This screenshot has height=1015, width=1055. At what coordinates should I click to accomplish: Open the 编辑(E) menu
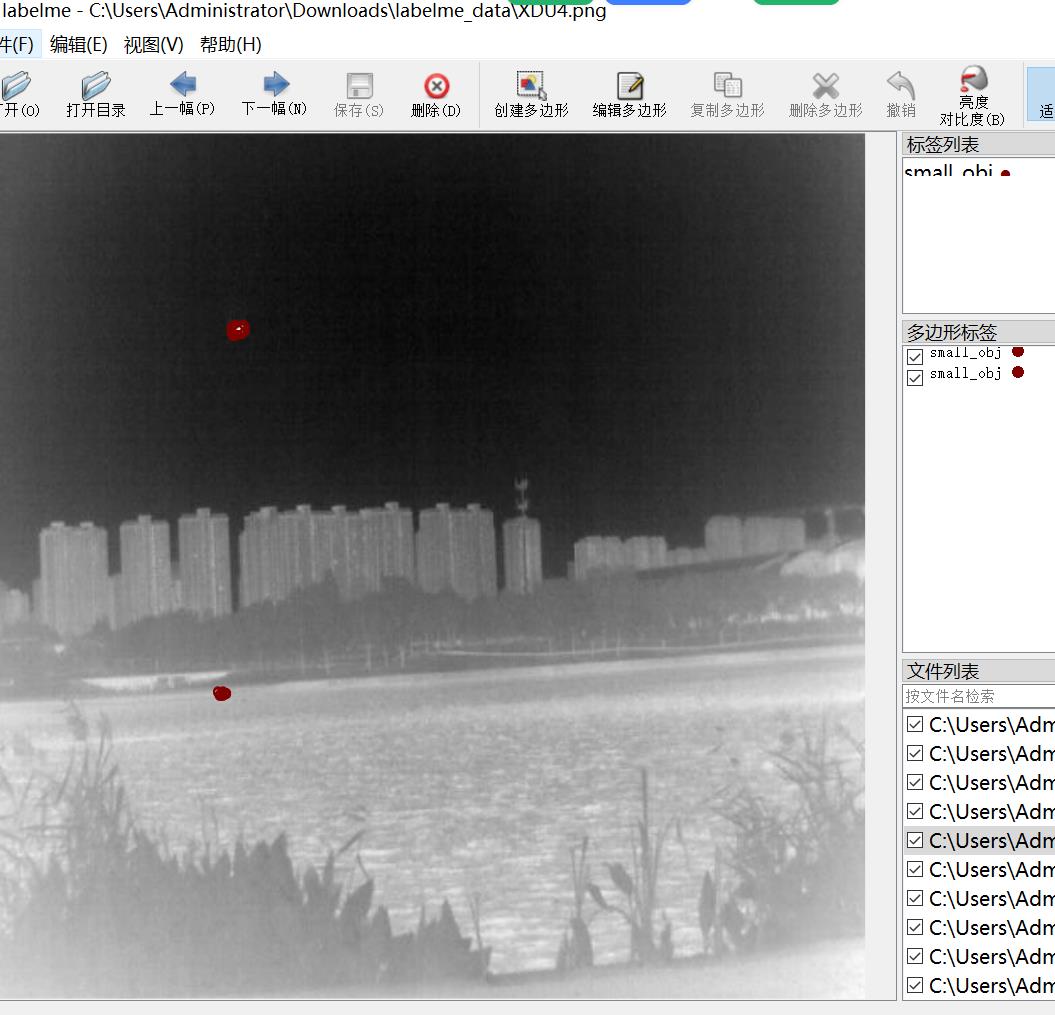pyautogui.click(x=78, y=44)
